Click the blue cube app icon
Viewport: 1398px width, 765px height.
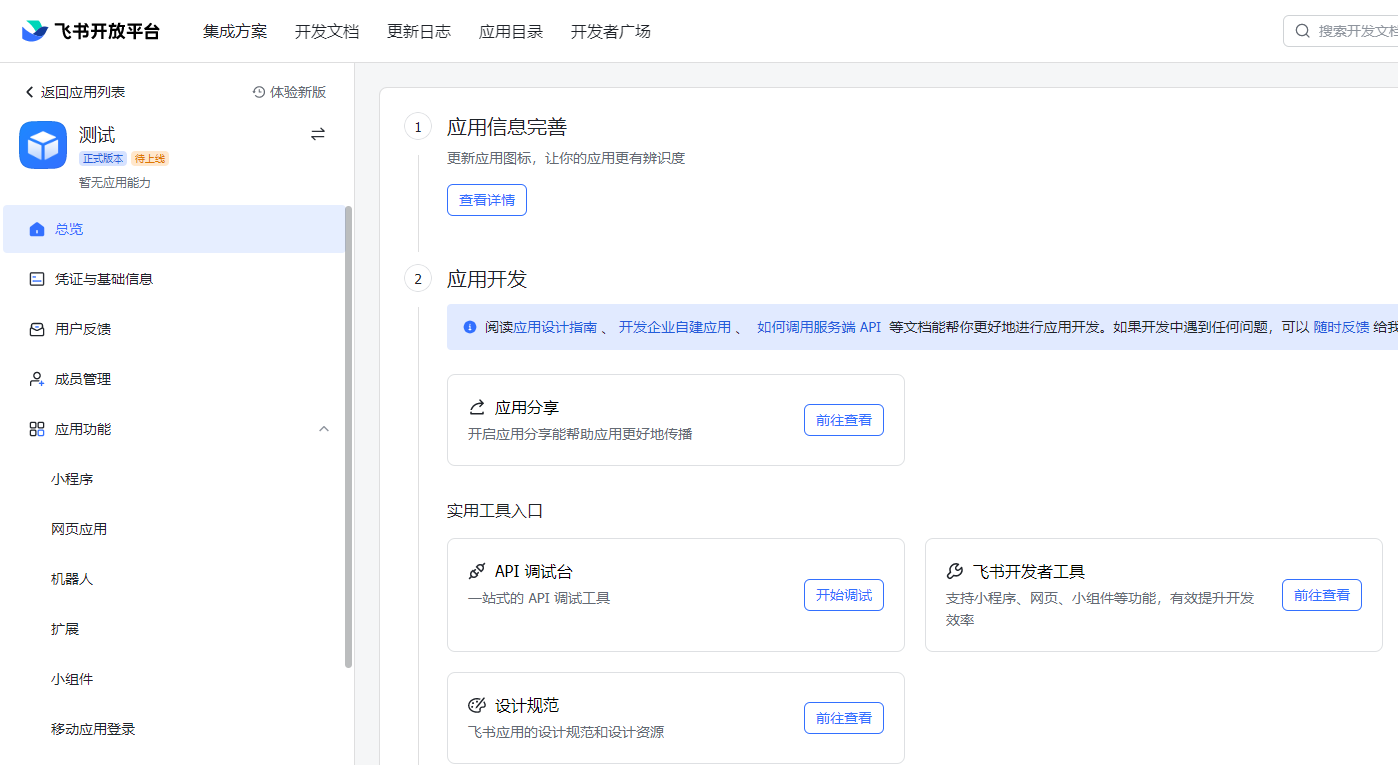pos(43,145)
